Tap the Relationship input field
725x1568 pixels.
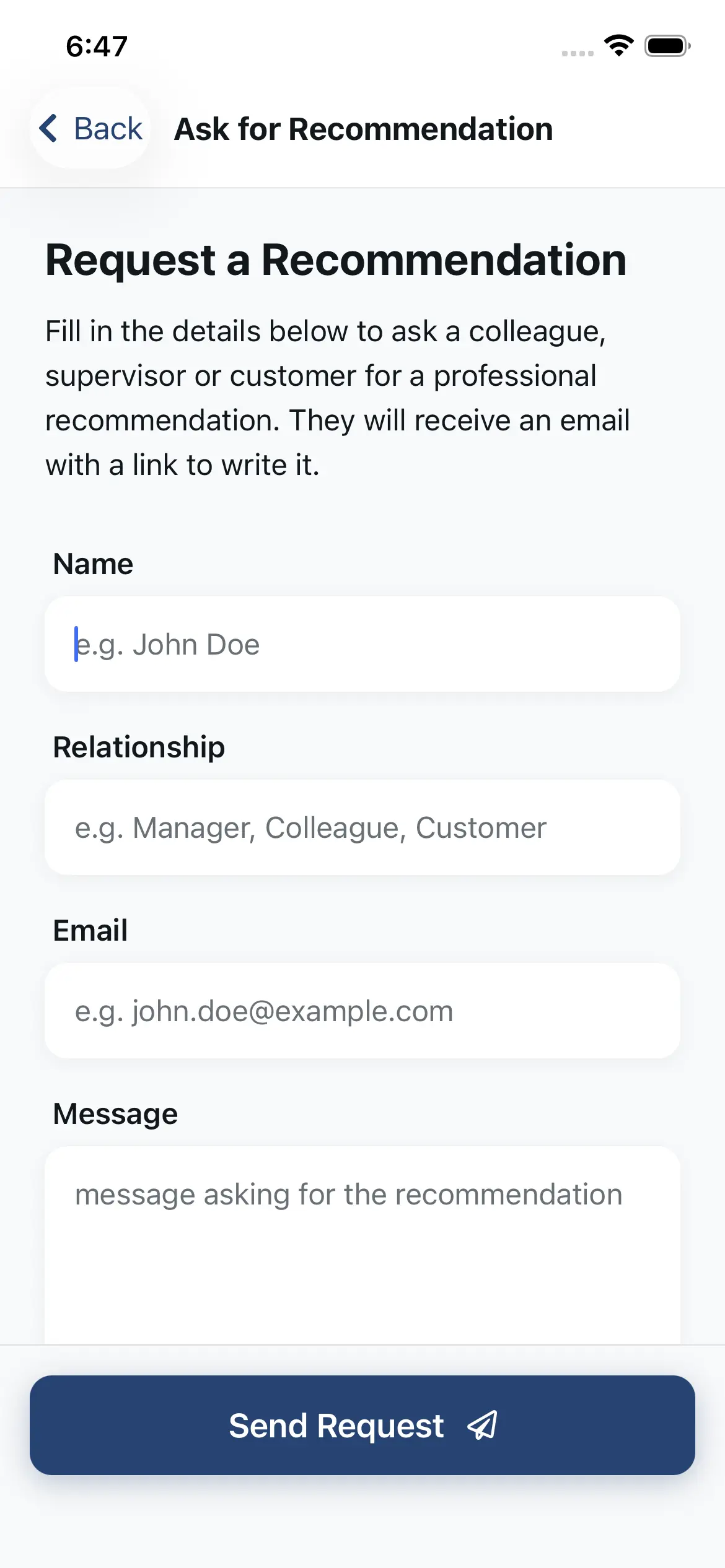(362, 827)
